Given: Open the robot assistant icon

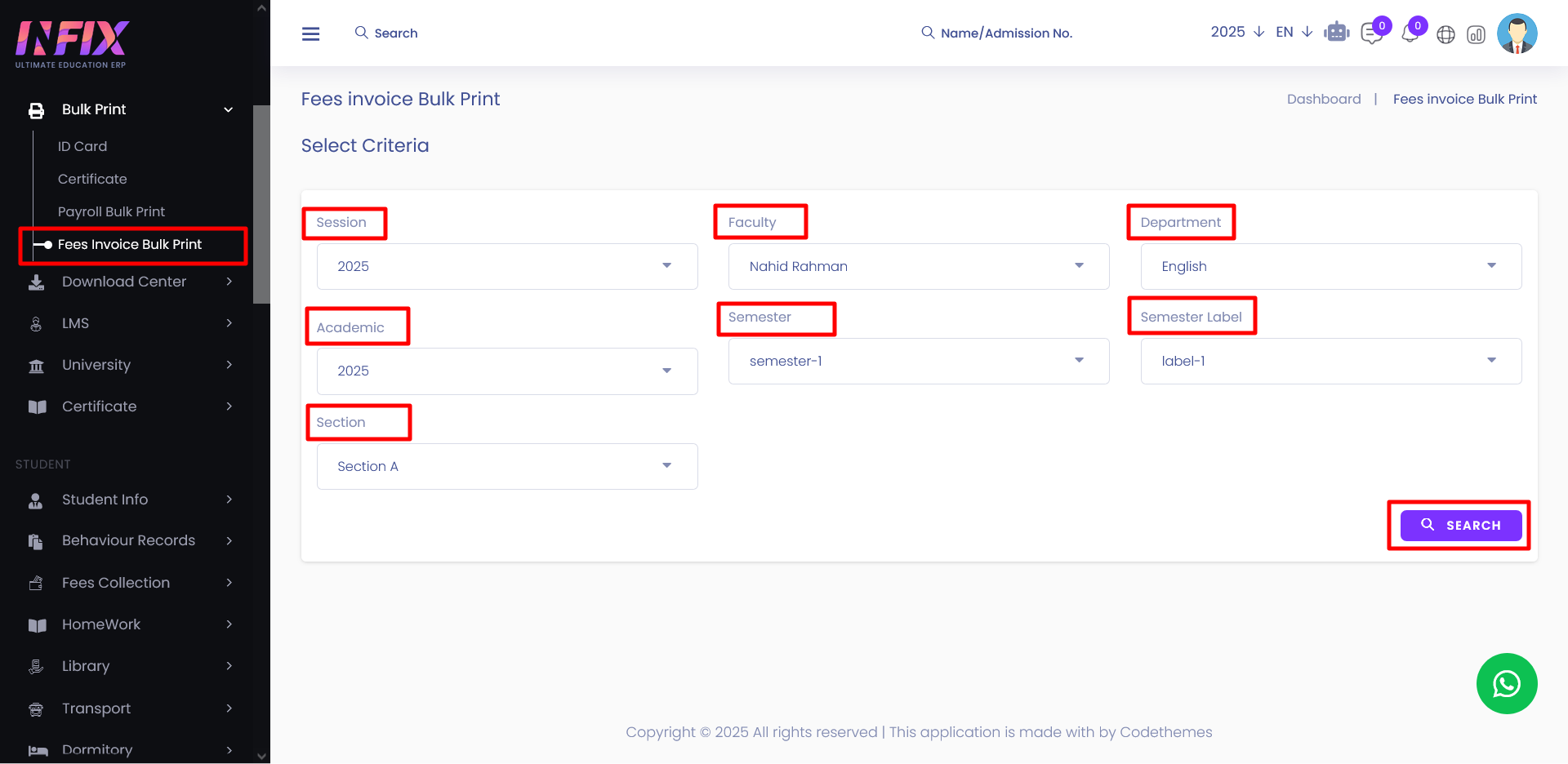Looking at the screenshot, I should [x=1337, y=33].
